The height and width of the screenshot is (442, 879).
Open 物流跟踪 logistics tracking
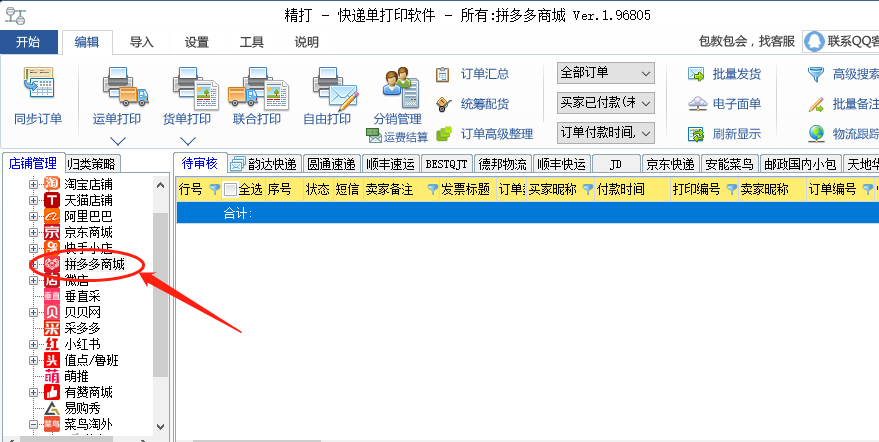point(843,134)
